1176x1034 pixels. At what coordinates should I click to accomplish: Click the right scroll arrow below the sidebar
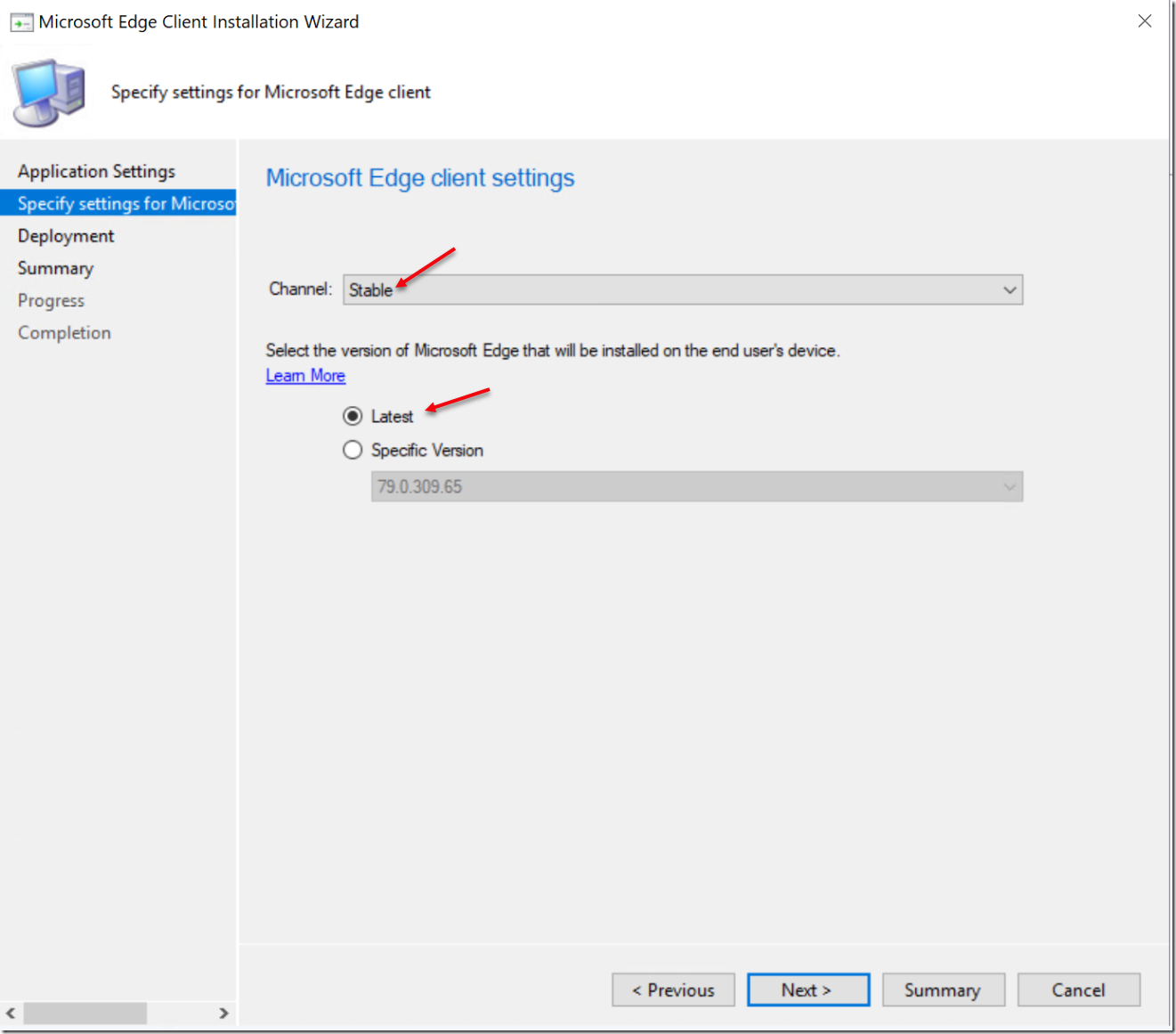(223, 1013)
